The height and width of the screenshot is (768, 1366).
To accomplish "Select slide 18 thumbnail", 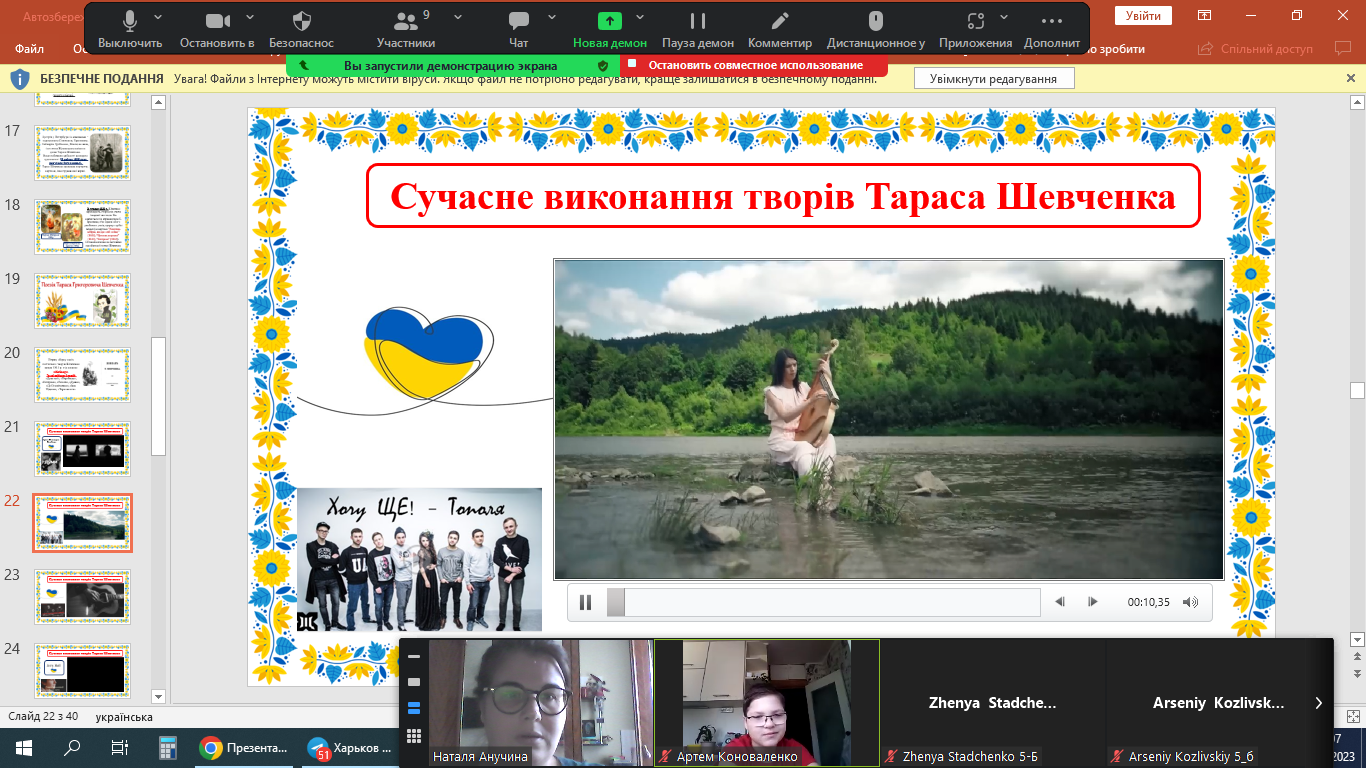I will tap(82, 227).
